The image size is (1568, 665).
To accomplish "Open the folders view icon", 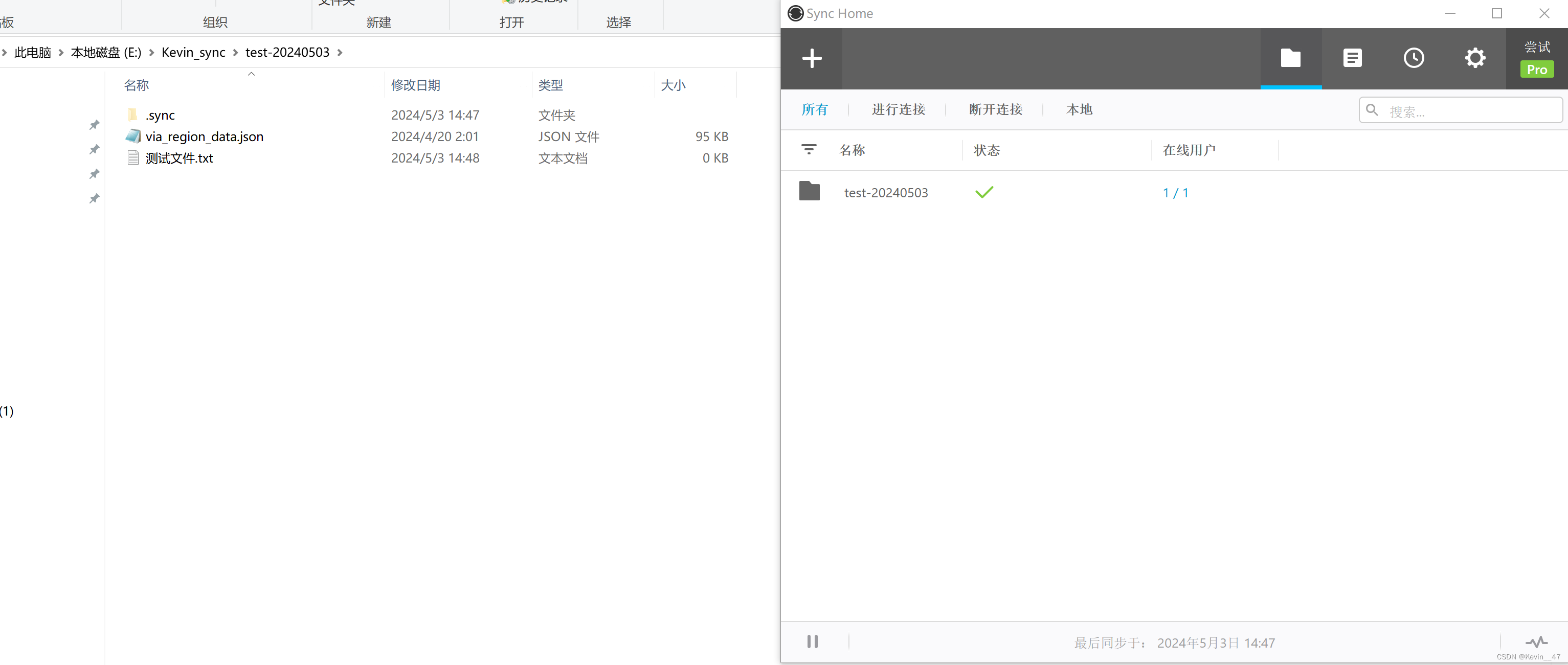I will coord(1290,58).
